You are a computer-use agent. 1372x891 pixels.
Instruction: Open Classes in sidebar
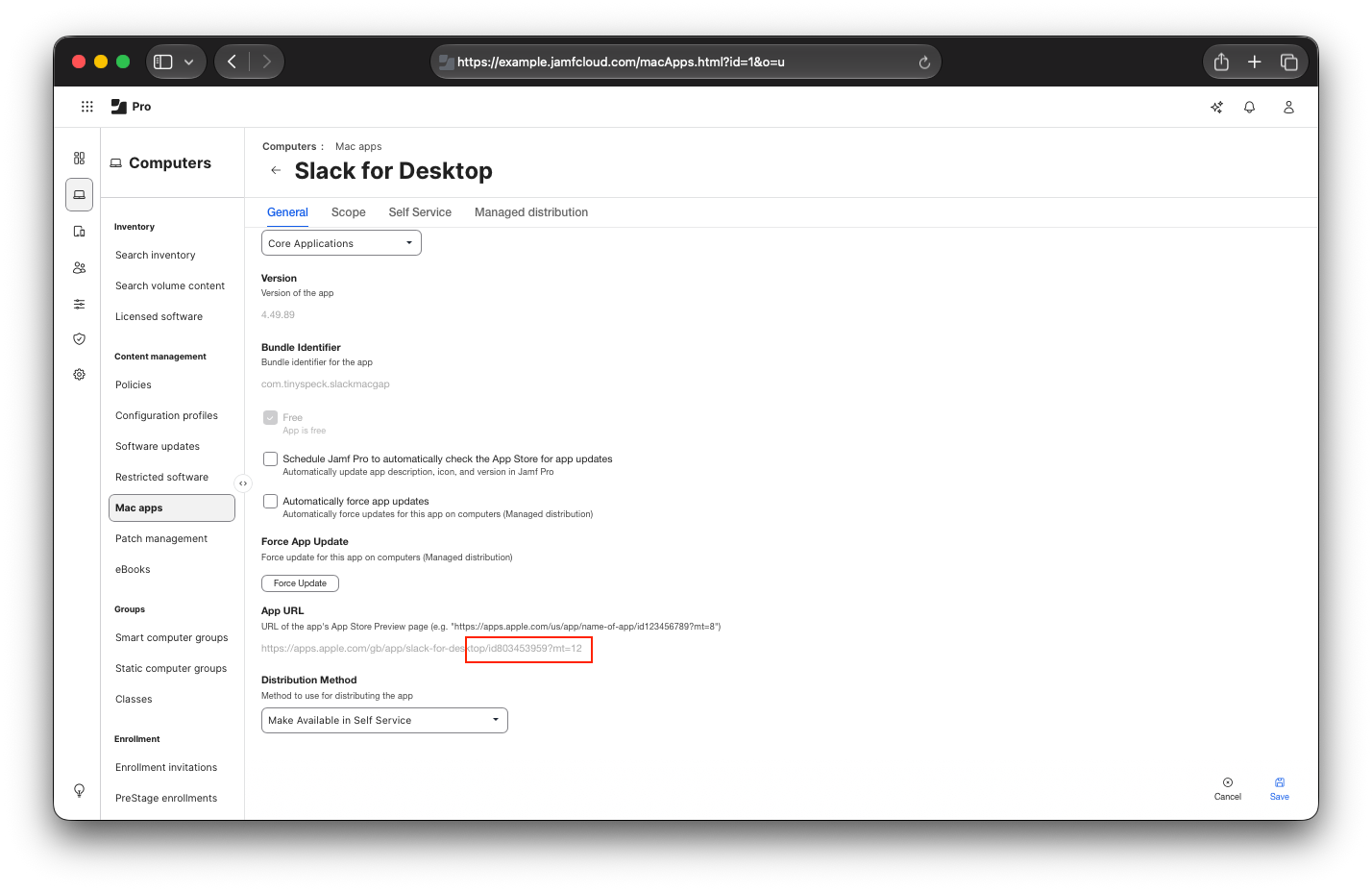coord(134,699)
